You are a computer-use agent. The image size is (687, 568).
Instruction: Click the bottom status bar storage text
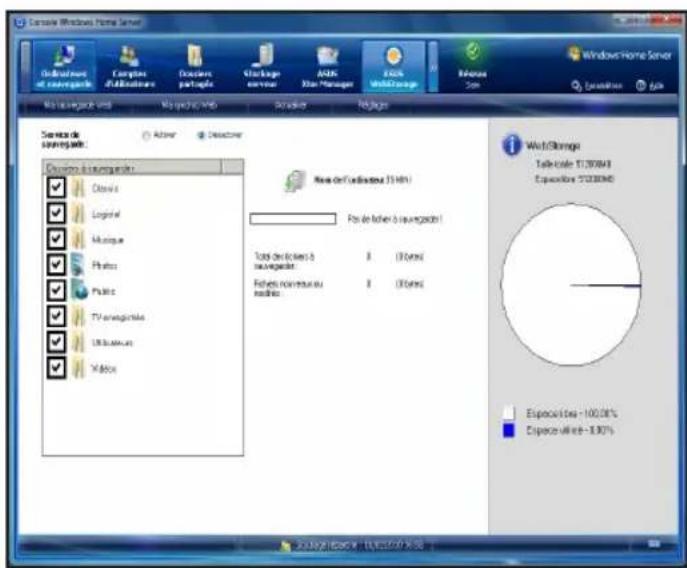[x=359, y=545]
